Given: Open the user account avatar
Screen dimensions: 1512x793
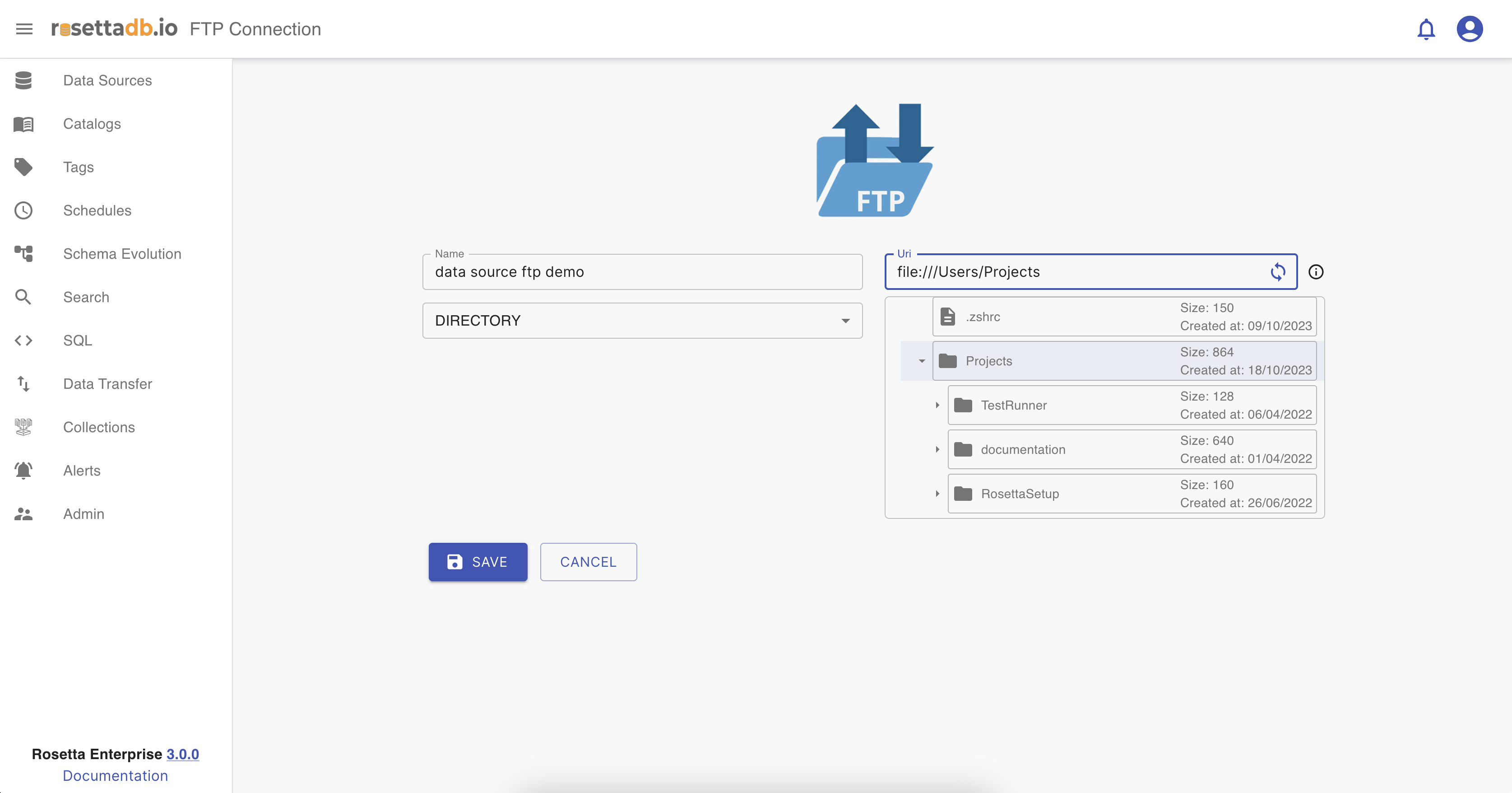Looking at the screenshot, I should coord(1469,29).
